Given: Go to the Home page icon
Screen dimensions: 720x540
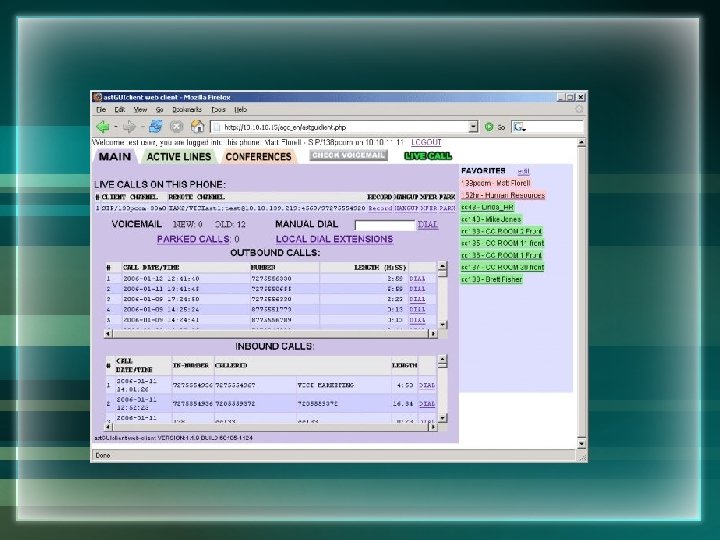Looking at the screenshot, I should (199, 127).
